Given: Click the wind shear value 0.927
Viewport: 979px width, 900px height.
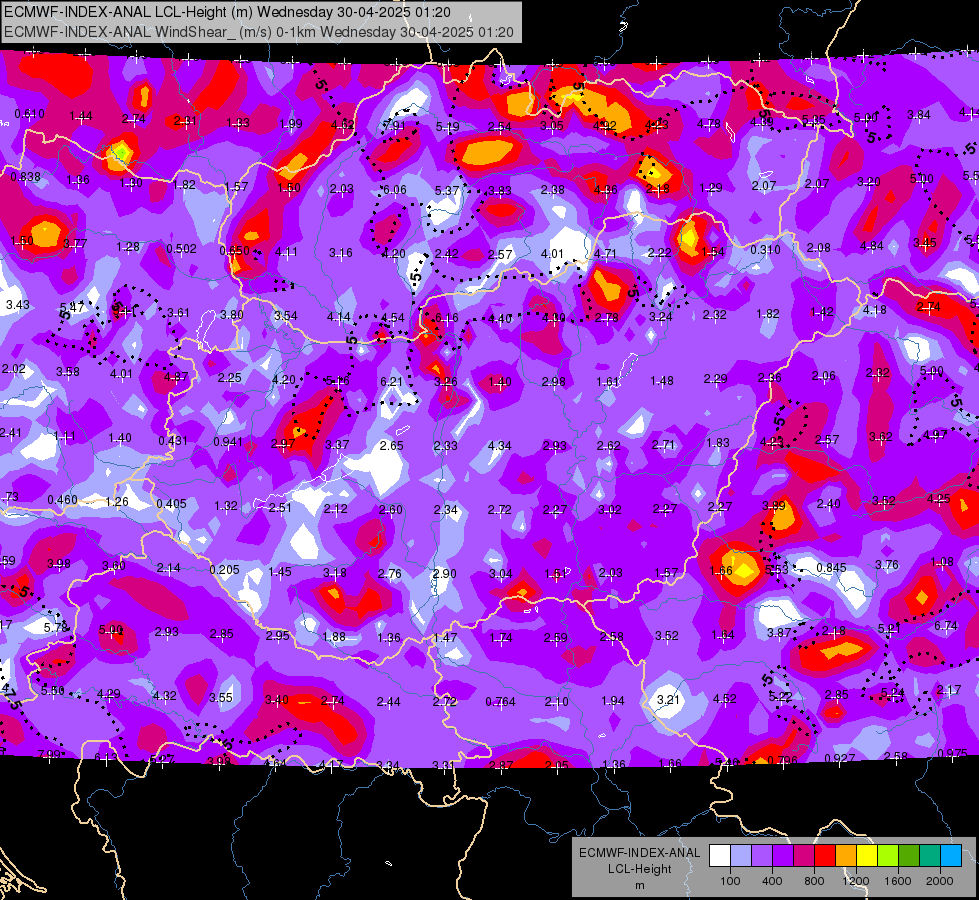Looking at the screenshot, I should (840, 758).
